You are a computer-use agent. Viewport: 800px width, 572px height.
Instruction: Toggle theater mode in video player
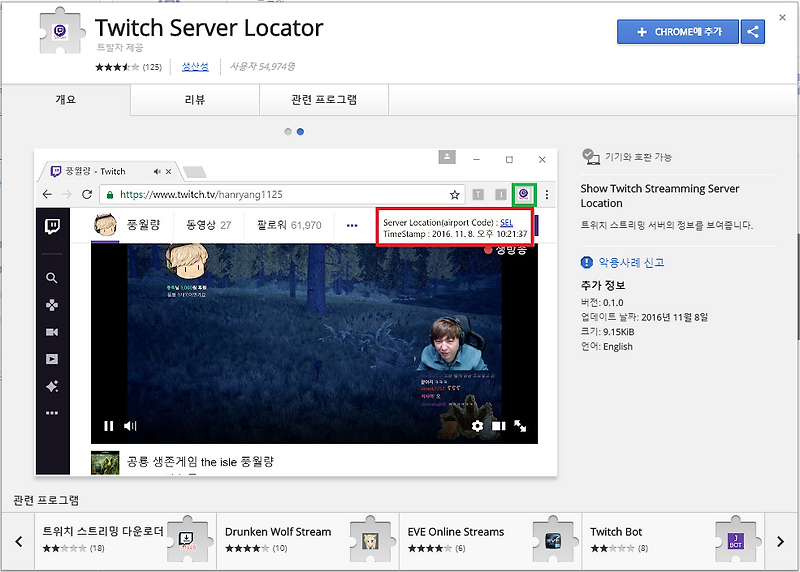pyautogui.click(x=498, y=426)
